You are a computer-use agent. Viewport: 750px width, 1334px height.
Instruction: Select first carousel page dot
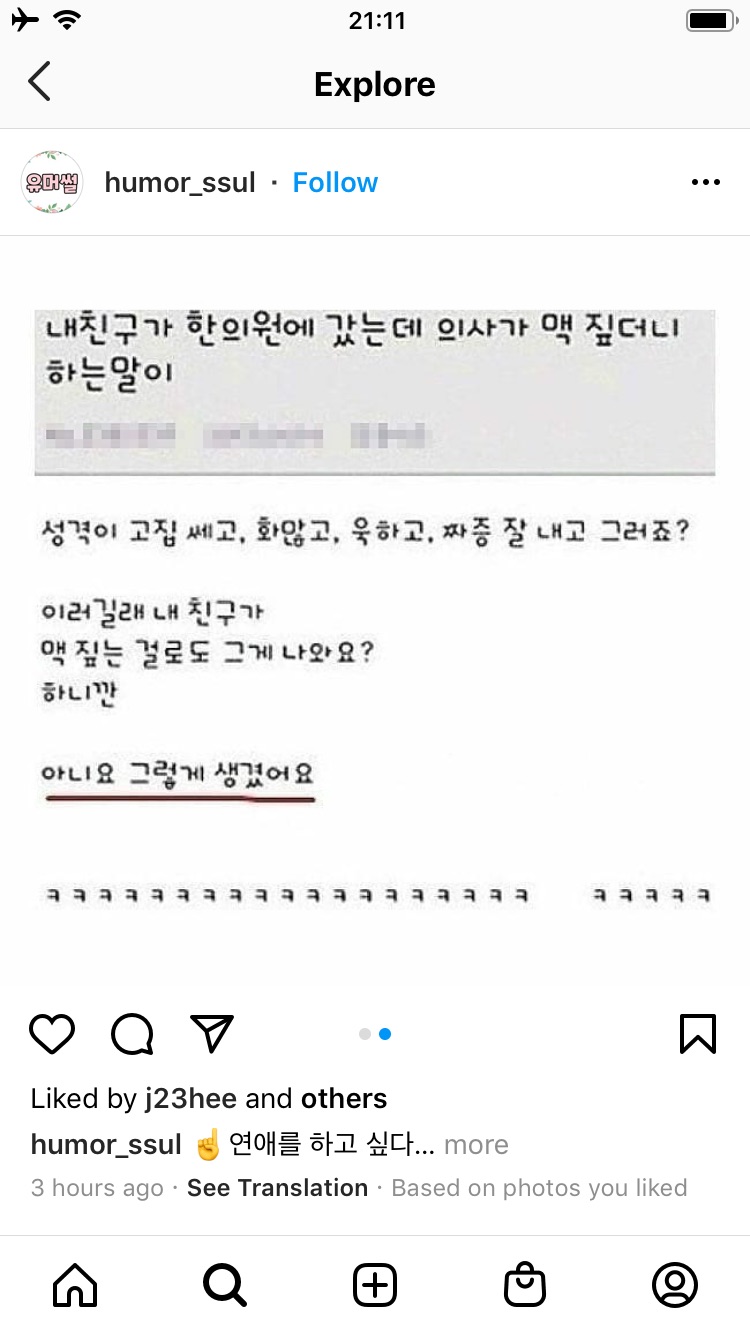(365, 1034)
